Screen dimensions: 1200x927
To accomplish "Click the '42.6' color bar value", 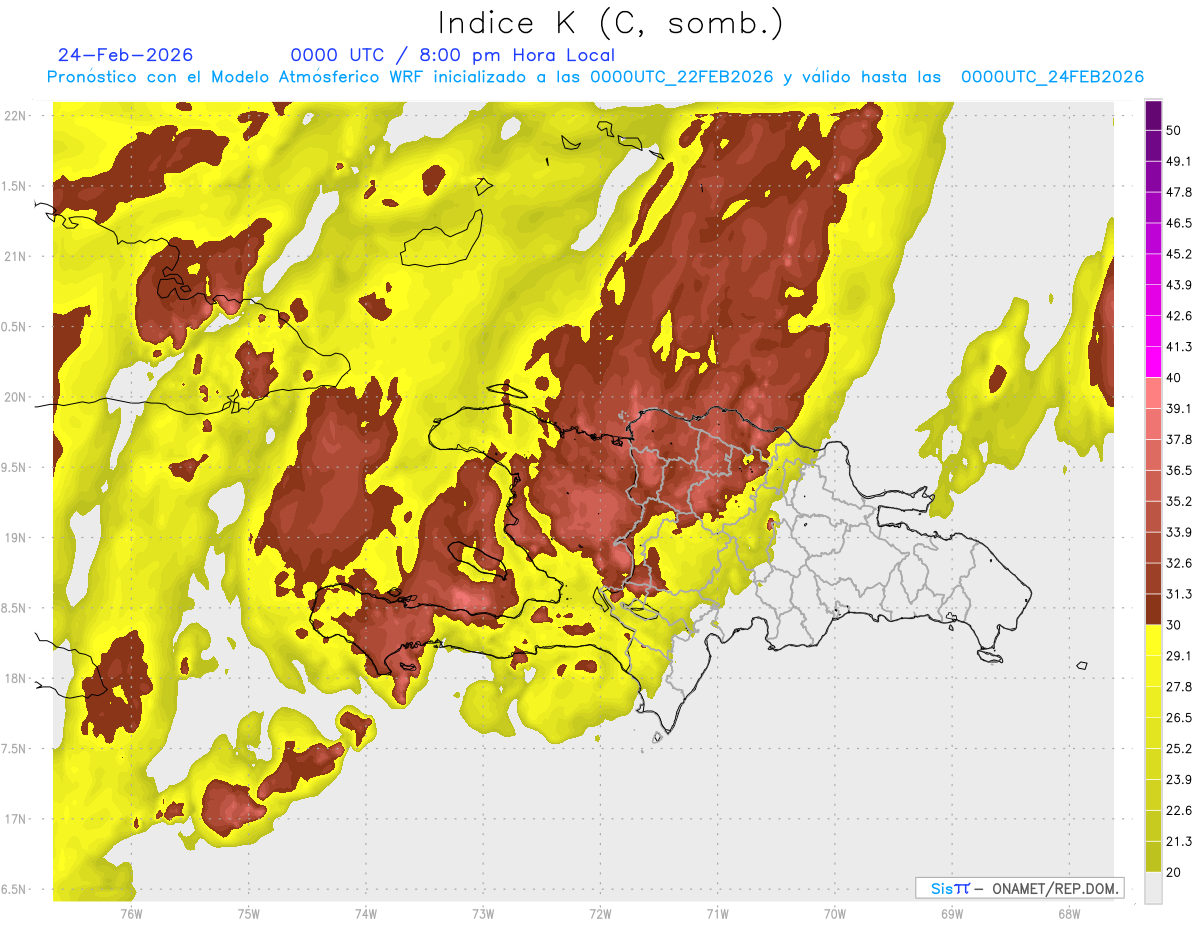I will [1179, 316].
